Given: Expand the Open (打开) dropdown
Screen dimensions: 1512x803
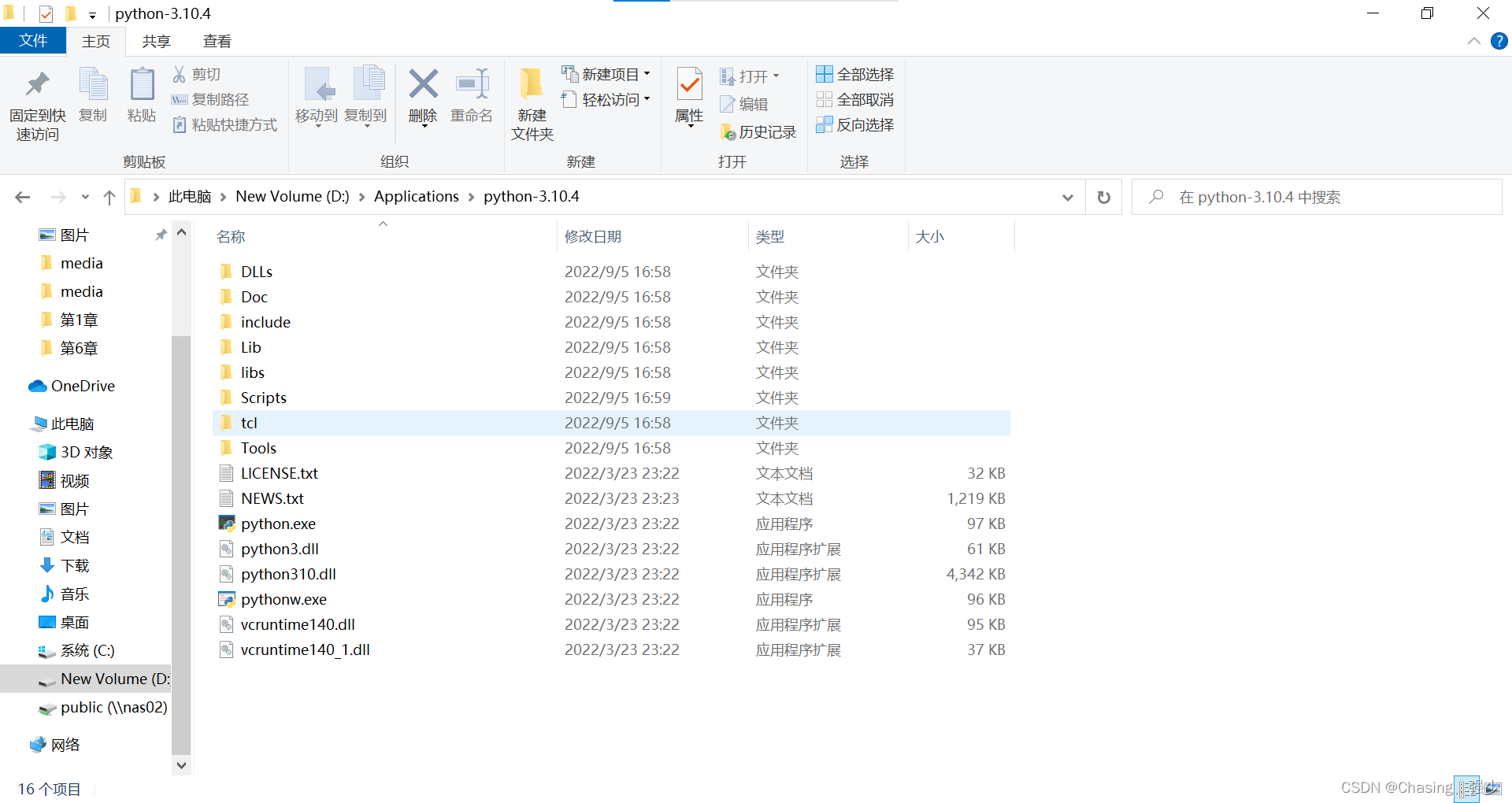Looking at the screenshot, I should pos(776,76).
